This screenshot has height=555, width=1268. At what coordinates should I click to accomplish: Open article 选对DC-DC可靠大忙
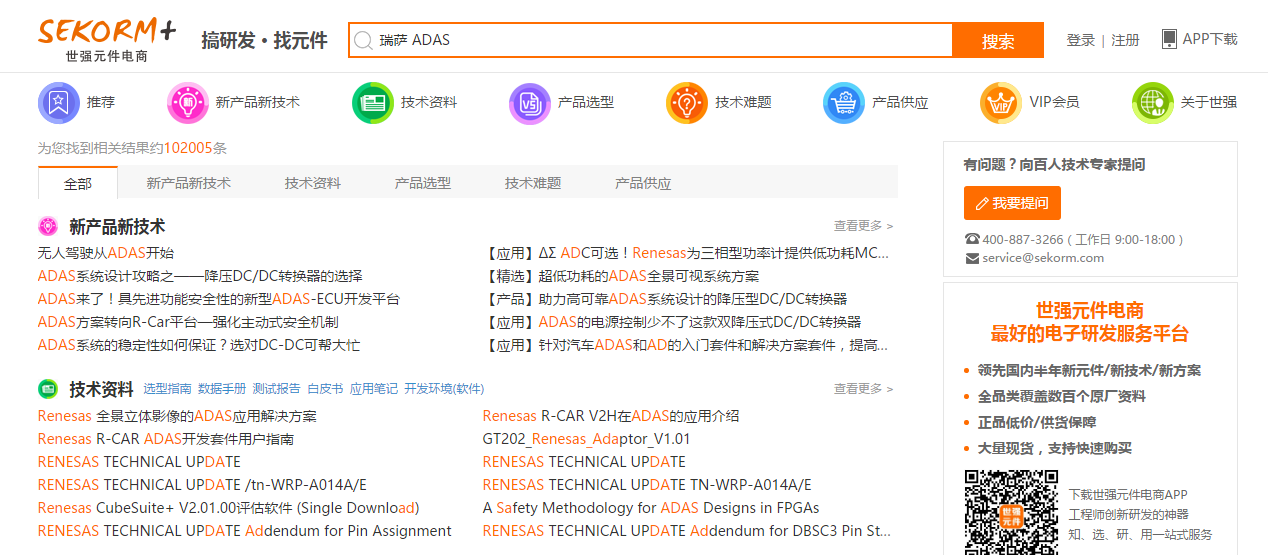coord(199,345)
